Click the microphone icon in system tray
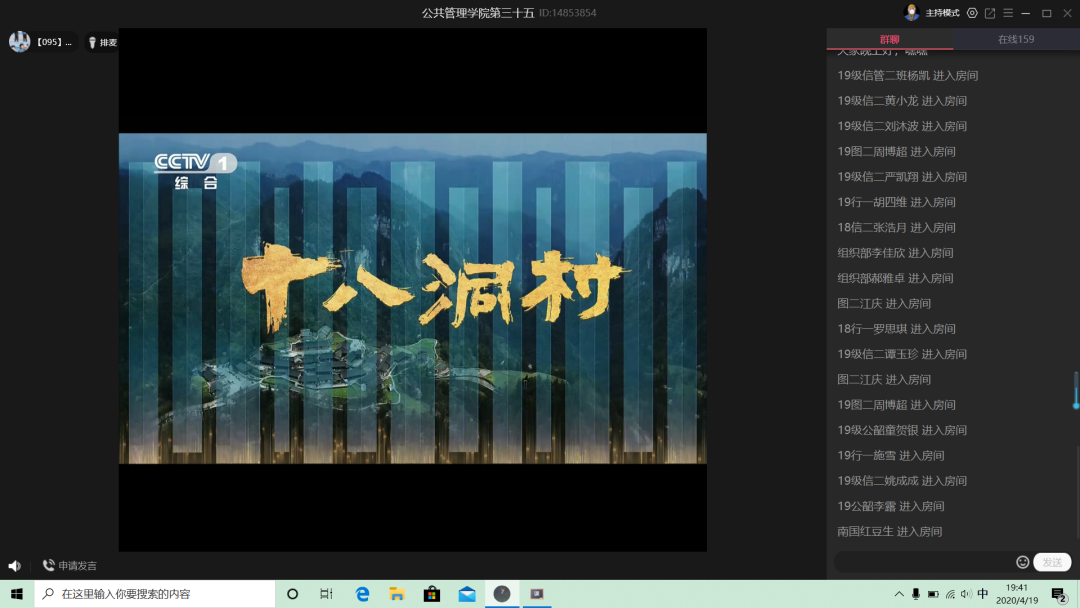This screenshot has height=608, width=1080. click(915, 594)
